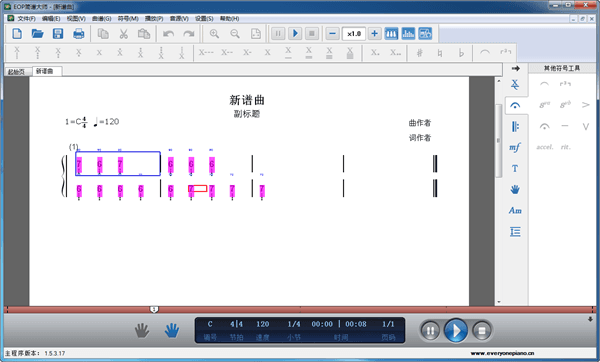Click the New file icon

[17, 34]
